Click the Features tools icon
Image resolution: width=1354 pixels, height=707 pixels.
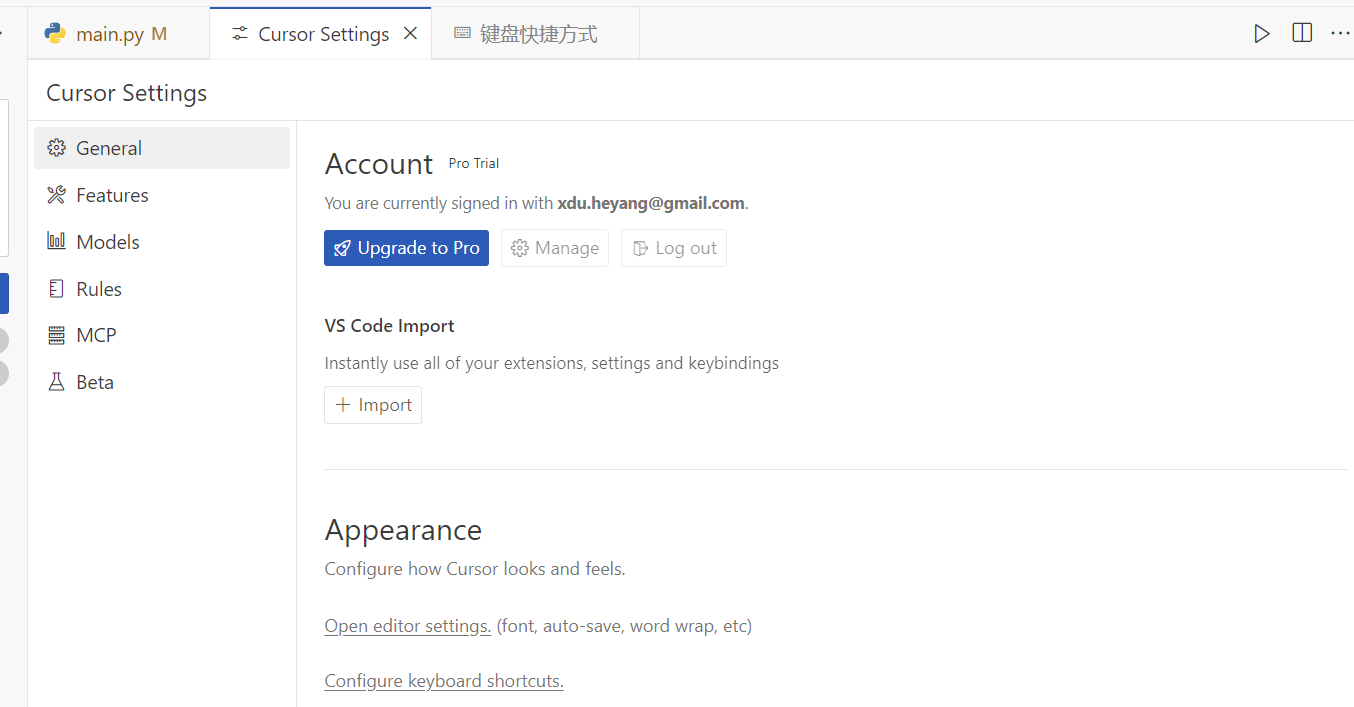click(x=57, y=195)
